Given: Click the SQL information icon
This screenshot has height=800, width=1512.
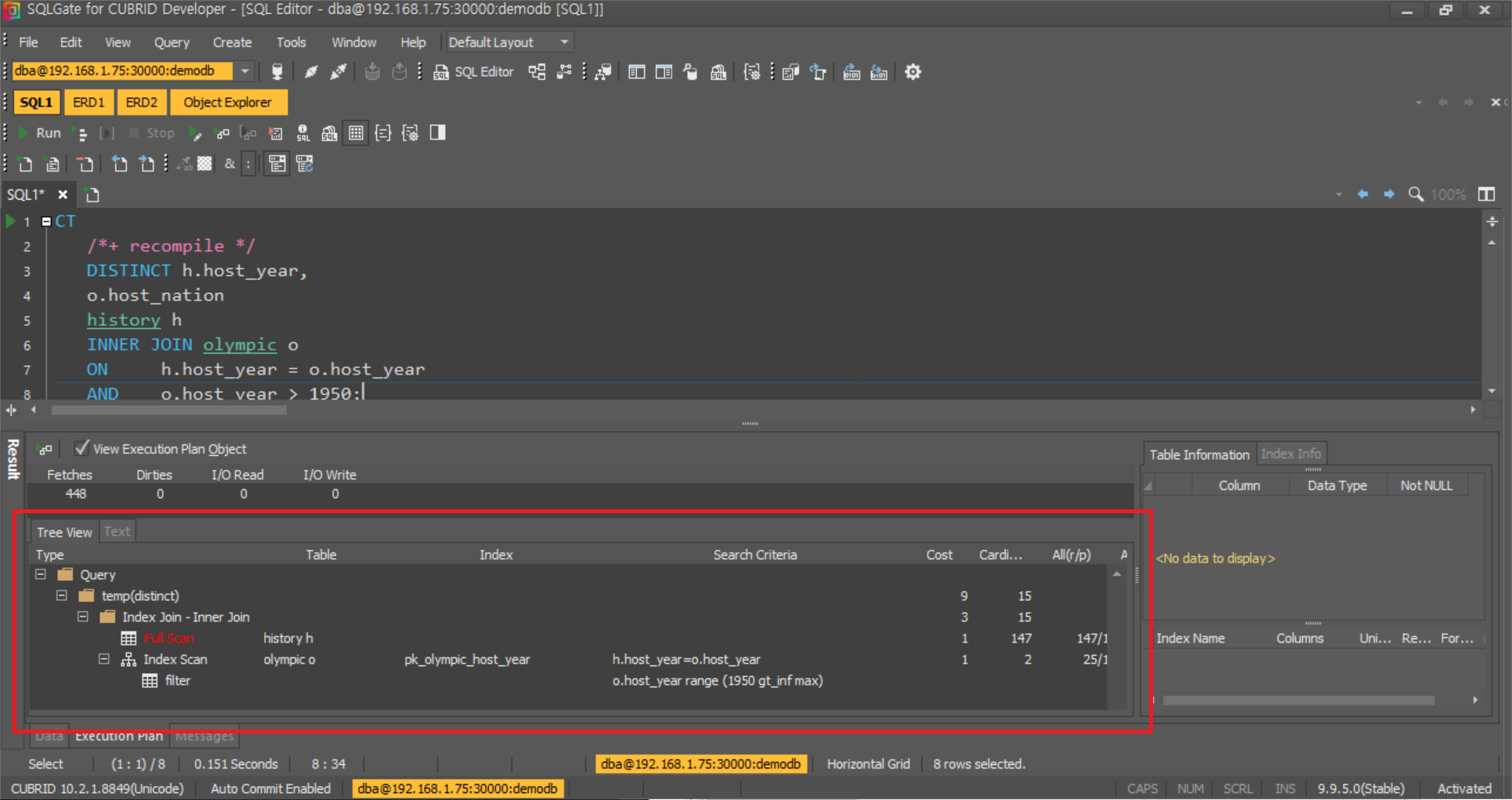Looking at the screenshot, I should [x=303, y=133].
